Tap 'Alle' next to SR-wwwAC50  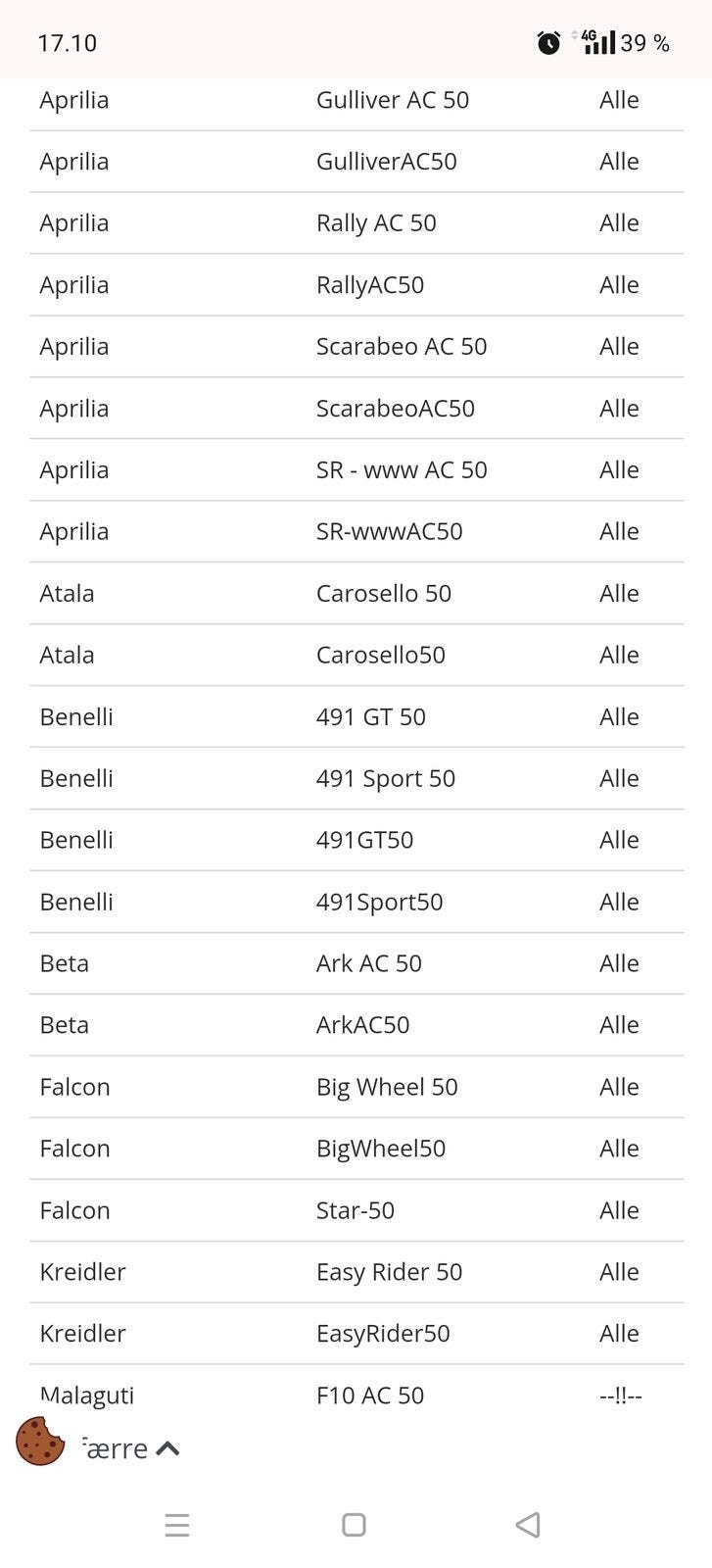click(619, 532)
